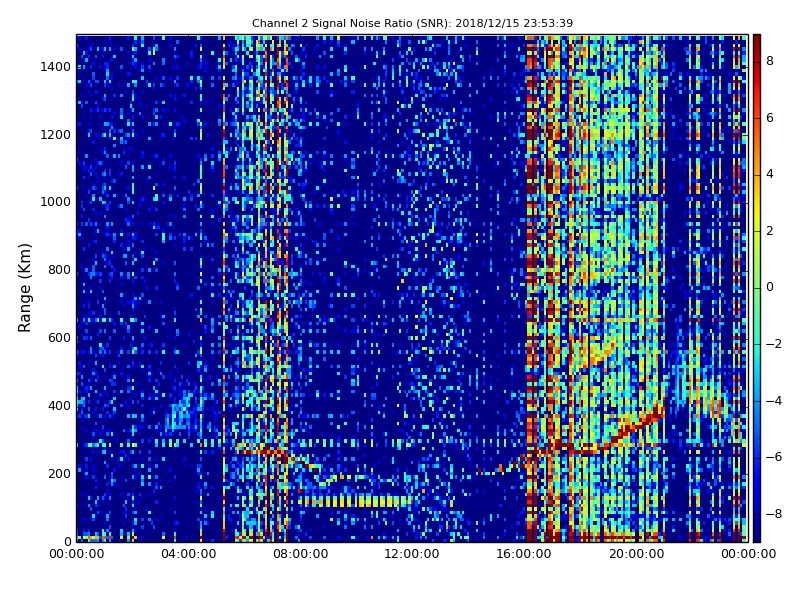The width and height of the screenshot is (800, 600).
Task: Click the colorbar tick label 4
Action: (770, 174)
